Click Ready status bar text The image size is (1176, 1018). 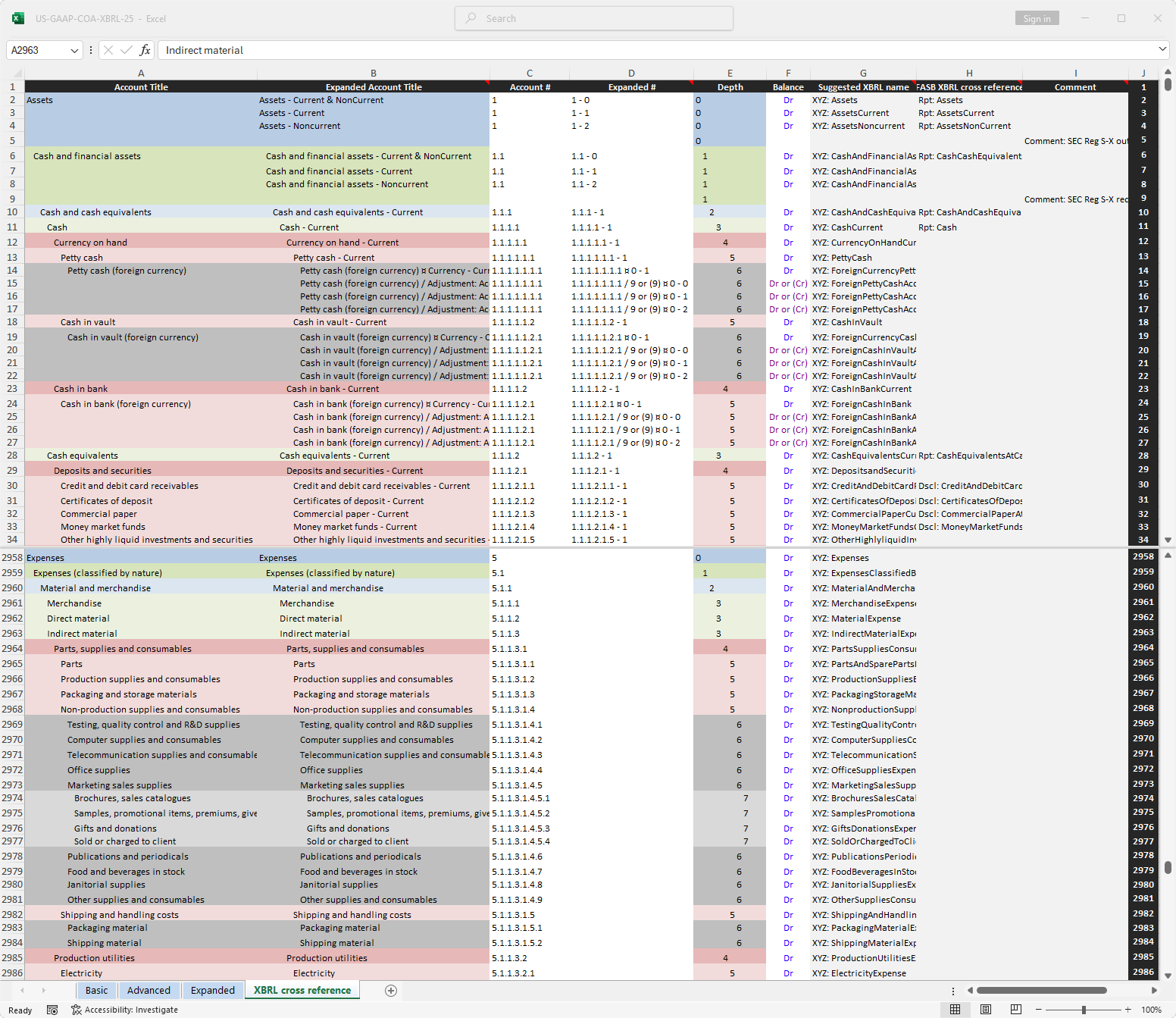20,1010
